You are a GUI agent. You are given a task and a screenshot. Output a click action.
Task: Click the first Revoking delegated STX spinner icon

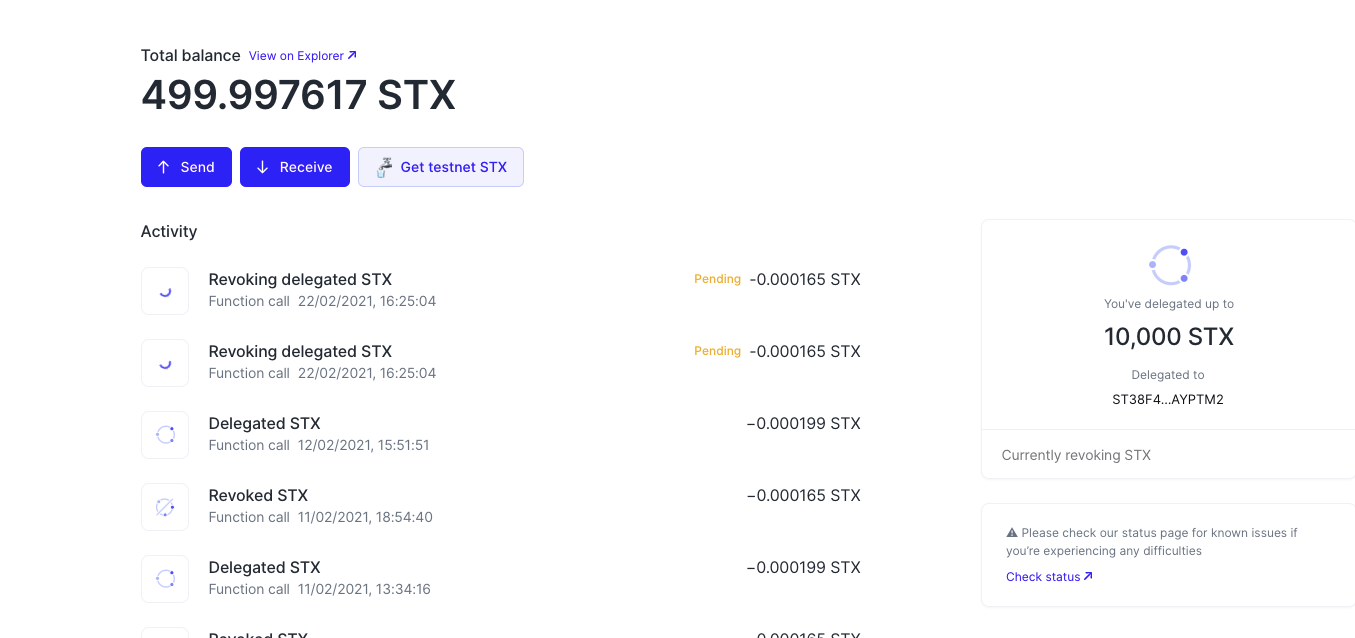(164, 290)
